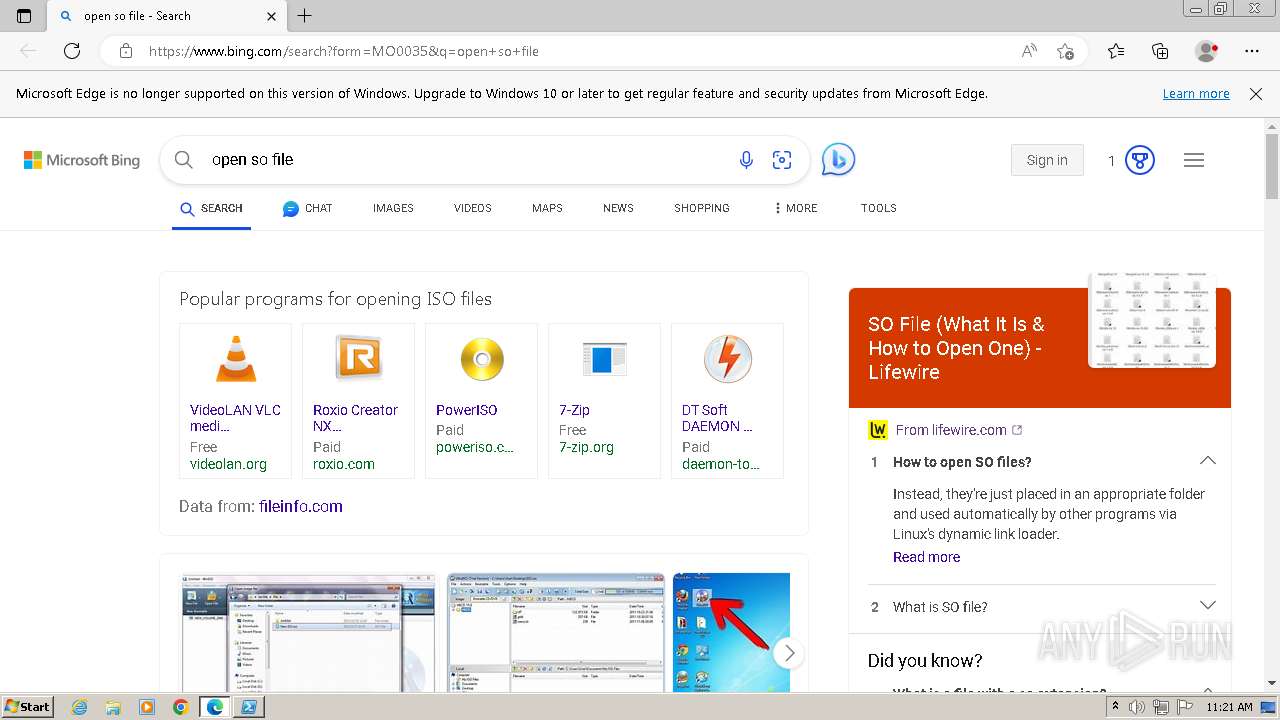Open the tab actions menu icon
Screen dimensions: 1280x720
[24, 16]
